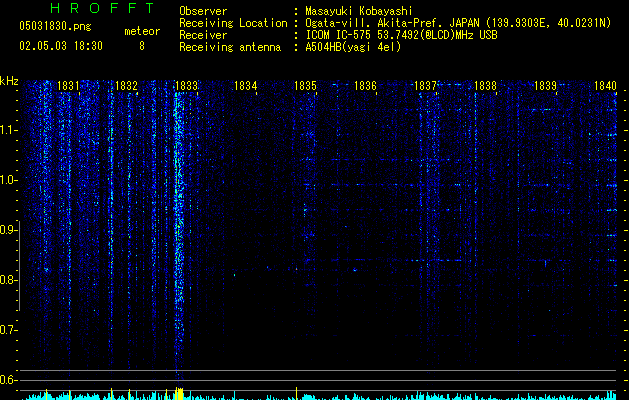The width and height of the screenshot is (629, 400).
Task: Click the 1.1 kHz frequency label
Action: (x=8, y=130)
